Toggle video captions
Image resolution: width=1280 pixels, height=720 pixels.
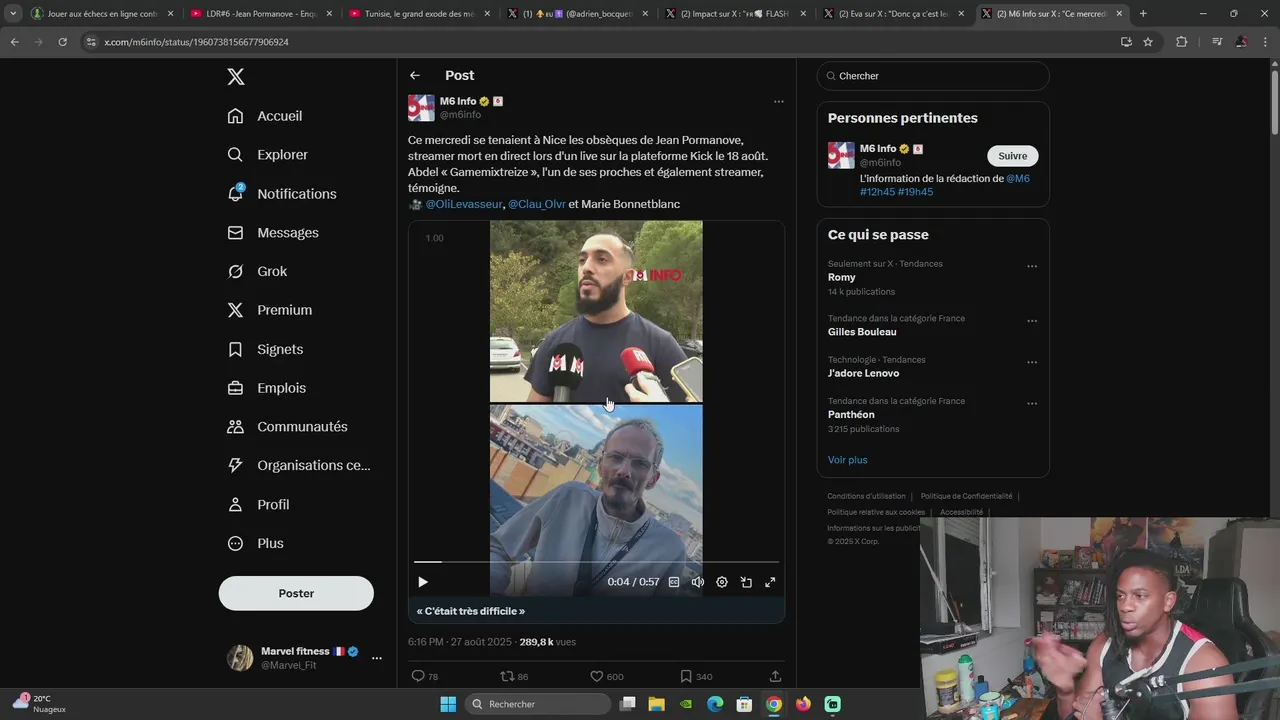[x=674, y=582]
